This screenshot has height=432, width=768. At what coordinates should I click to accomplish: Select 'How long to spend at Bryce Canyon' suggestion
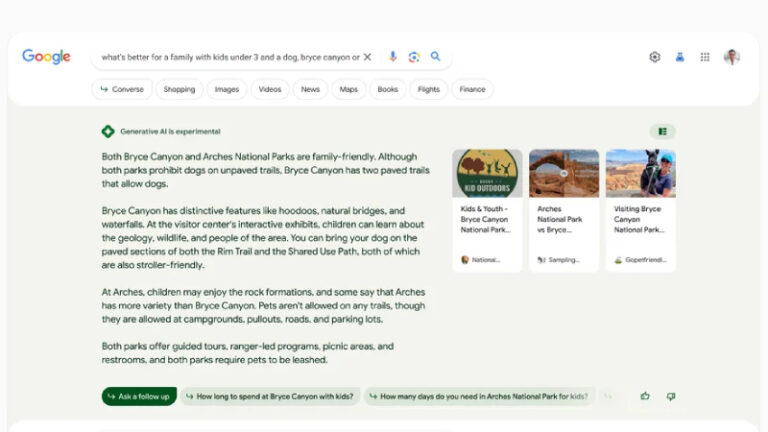(270, 396)
